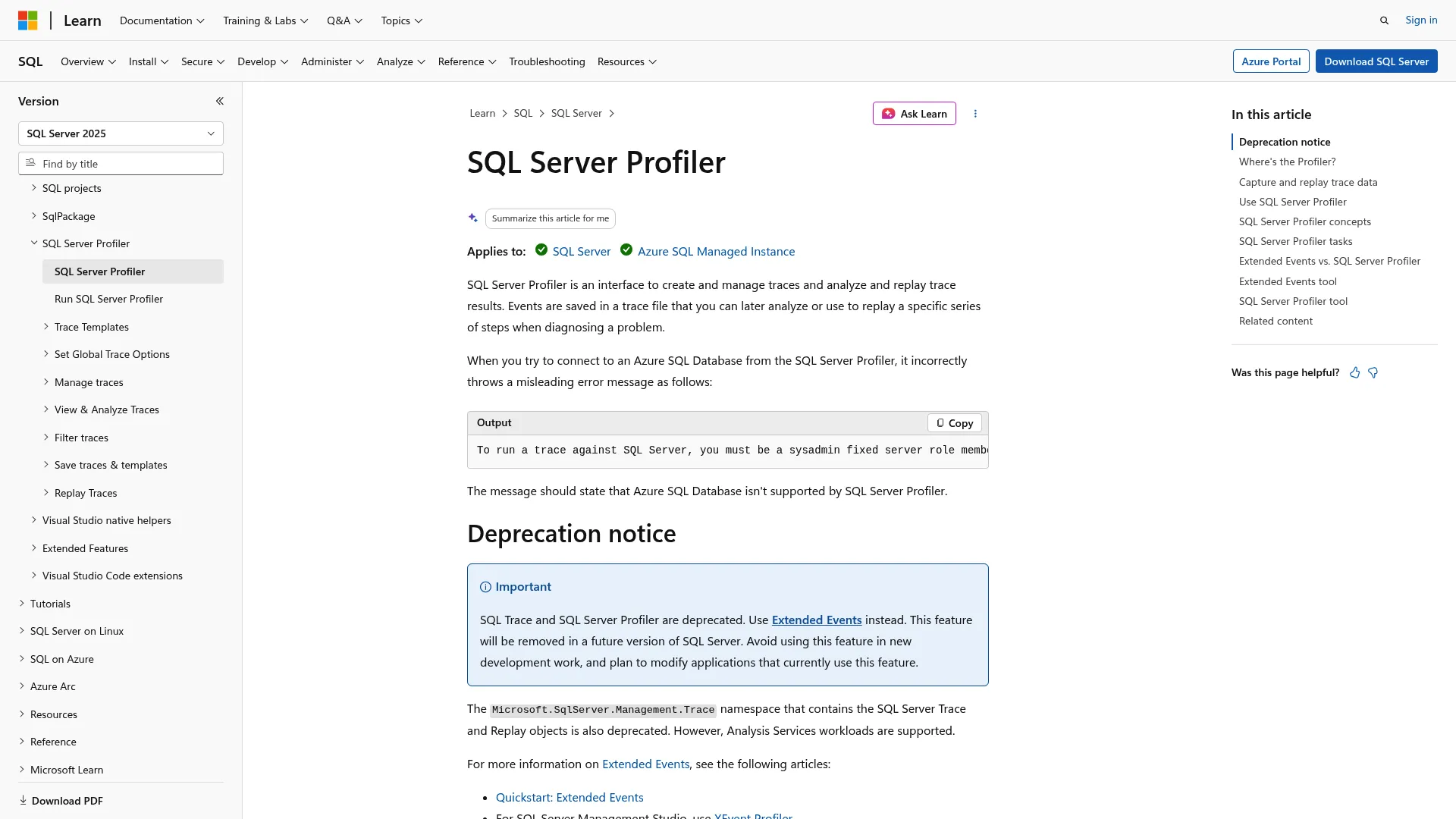Expand the SqlPackage tree node

(34, 215)
